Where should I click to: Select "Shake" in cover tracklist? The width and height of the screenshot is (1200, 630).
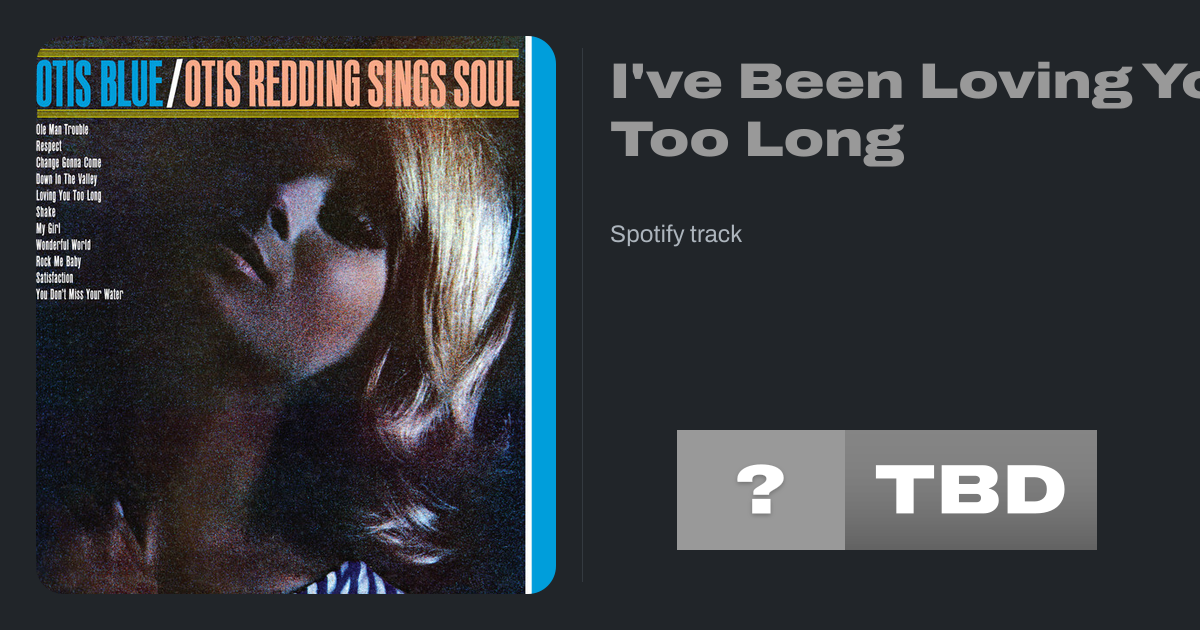(46, 212)
